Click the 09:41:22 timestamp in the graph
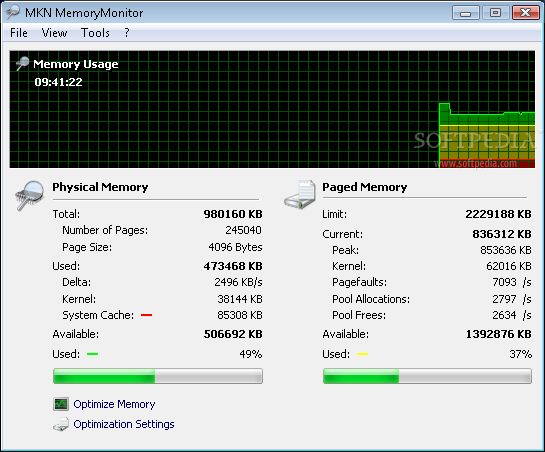This screenshot has height=452, width=545. click(x=58, y=82)
